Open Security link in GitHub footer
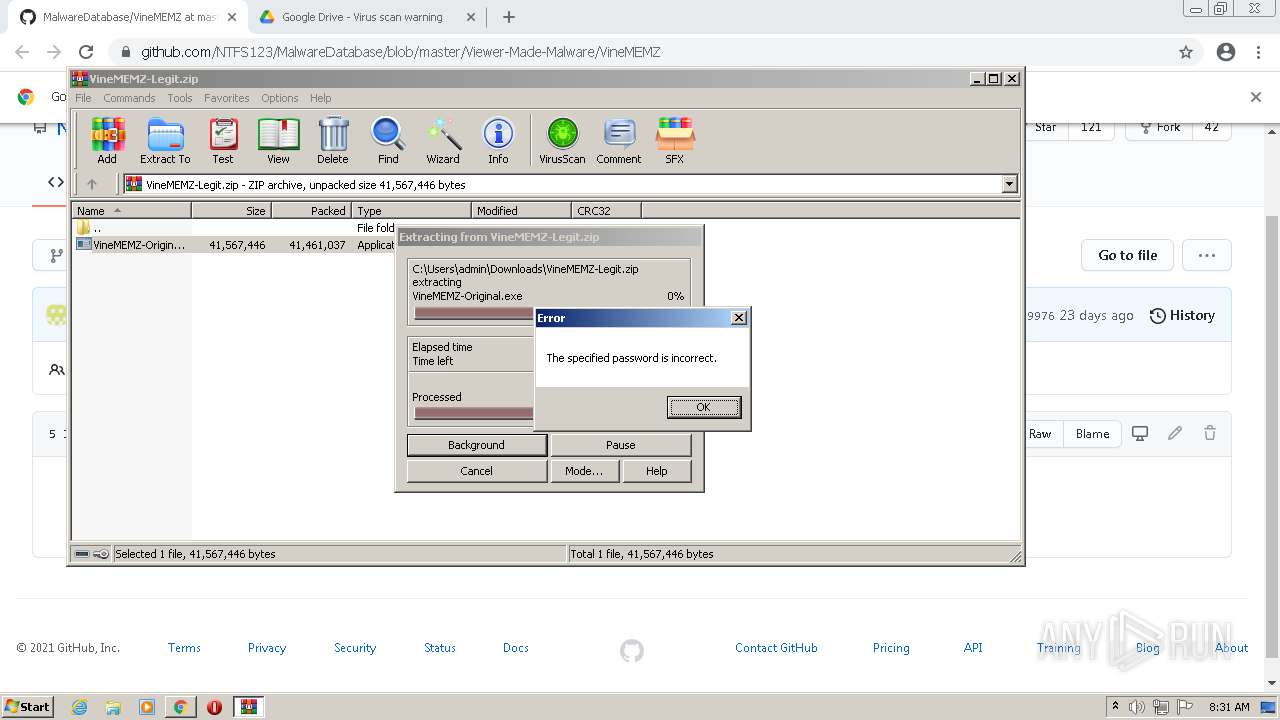 [355, 648]
